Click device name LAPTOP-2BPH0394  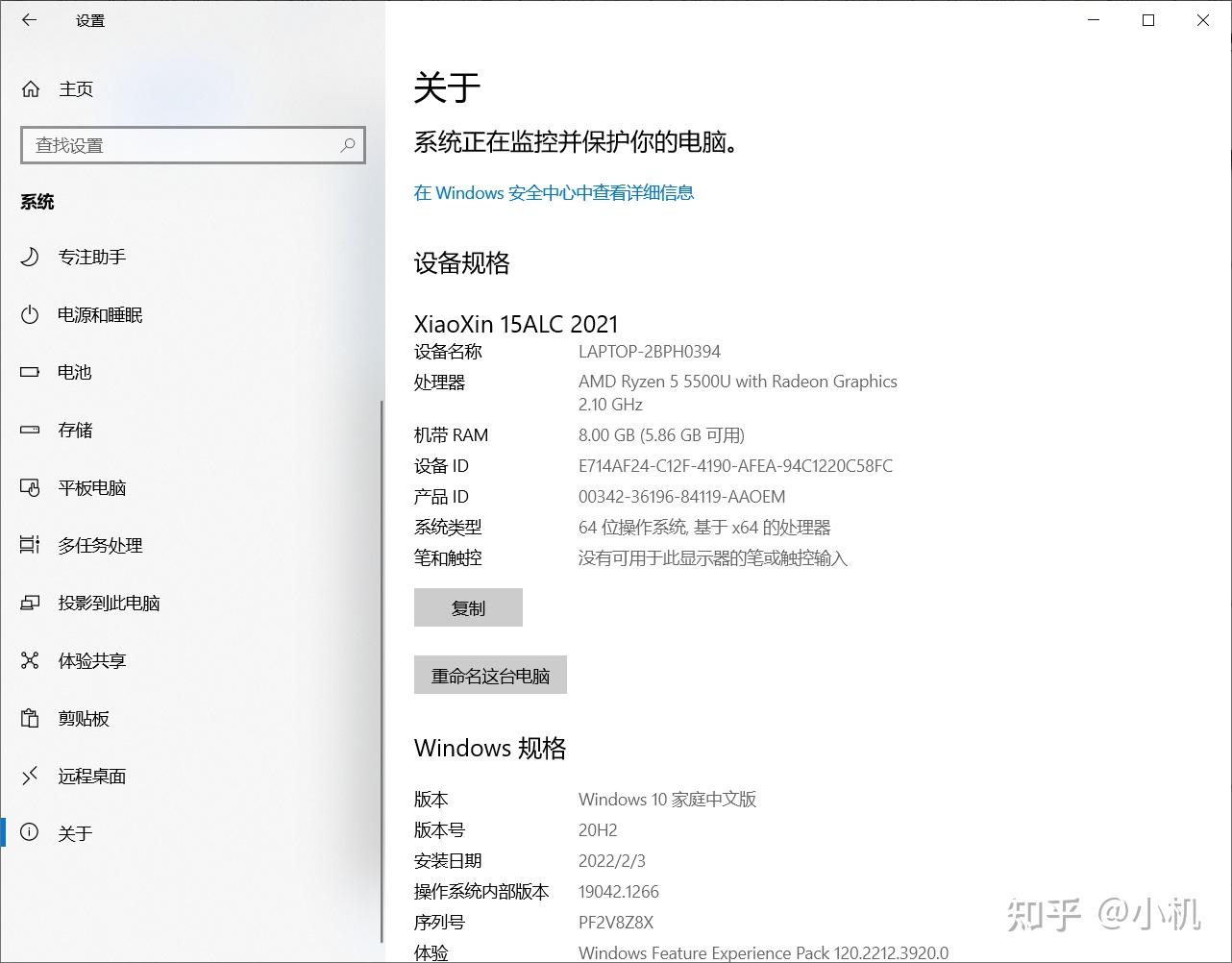coord(650,352)
